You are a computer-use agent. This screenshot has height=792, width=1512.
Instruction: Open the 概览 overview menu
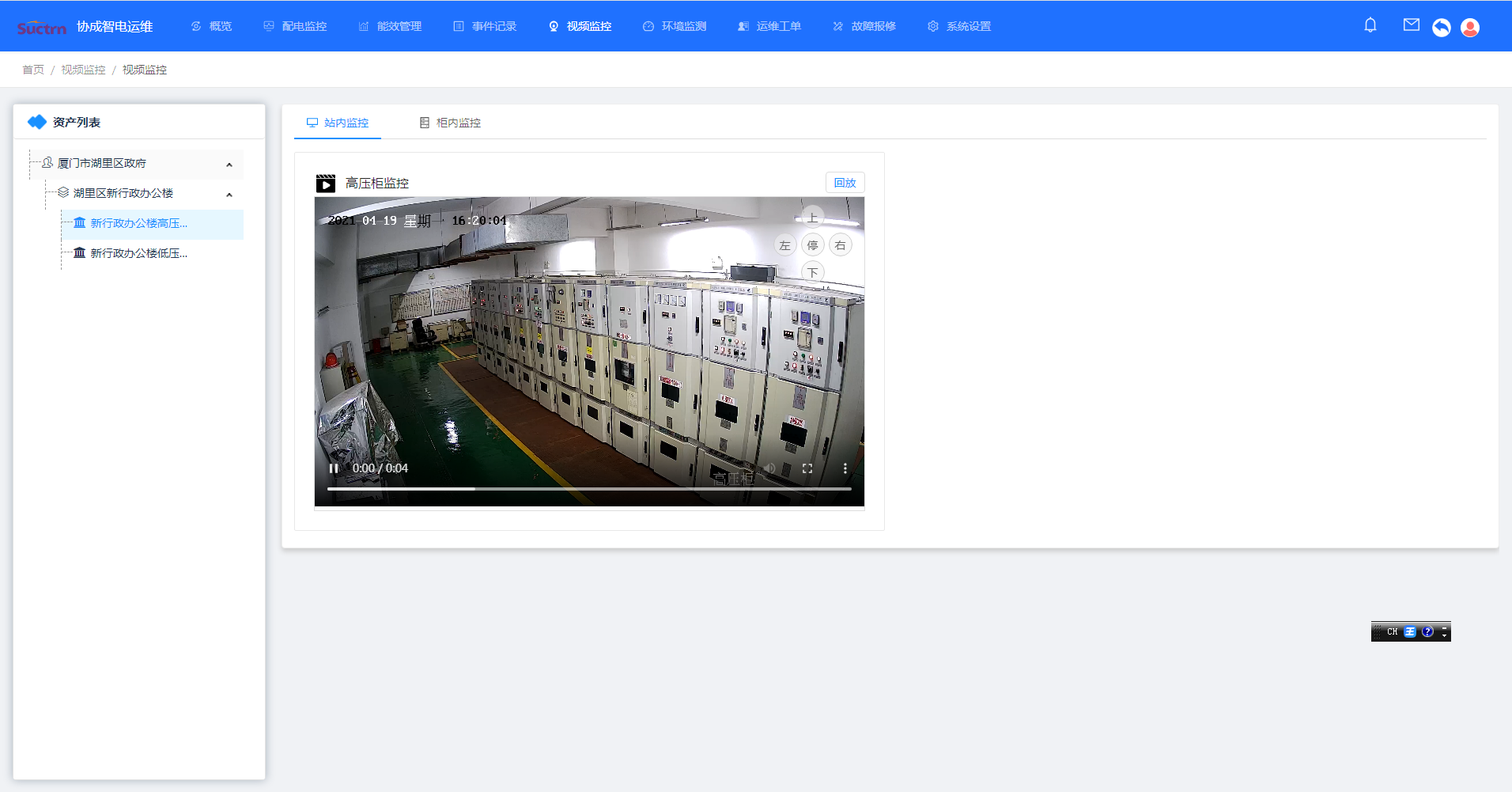point(211,26)
